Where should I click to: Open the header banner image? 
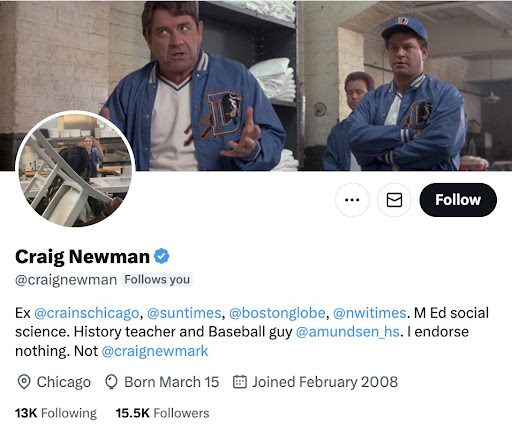point(256,86)
